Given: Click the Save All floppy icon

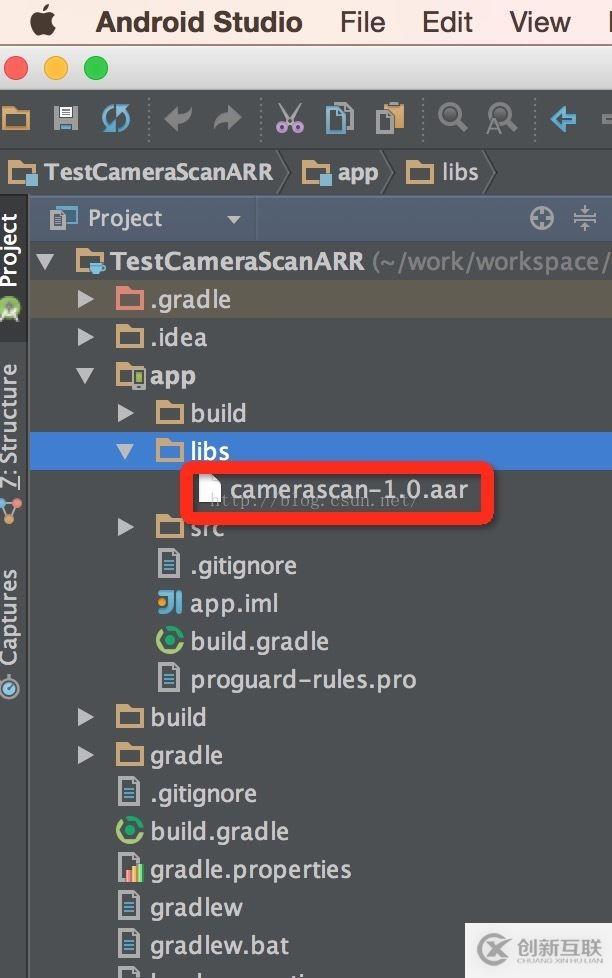Looking at the screenshot, I should click(x=66, y=118).
